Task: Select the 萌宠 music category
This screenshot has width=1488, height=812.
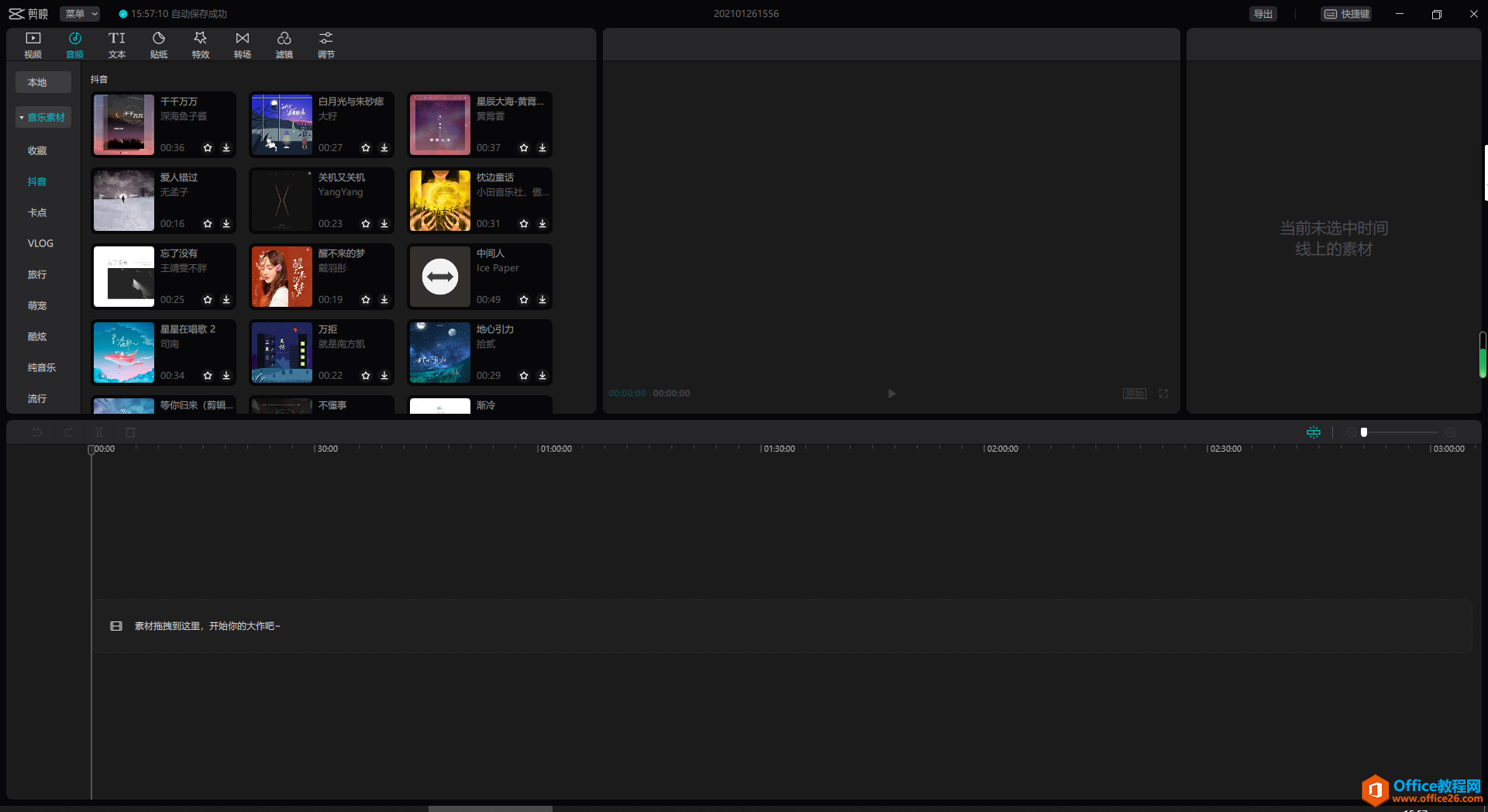Action: tap(37, 305)
